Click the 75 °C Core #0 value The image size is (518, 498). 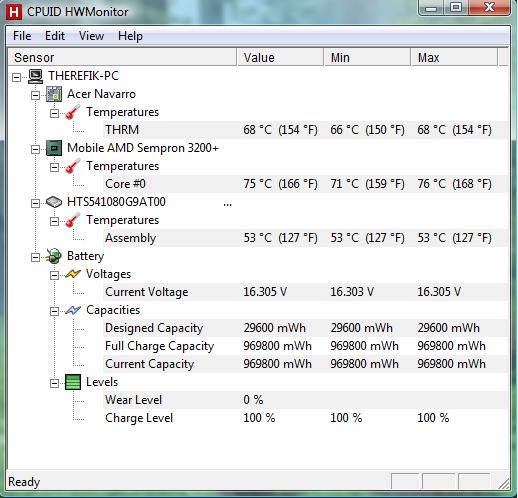280,184
